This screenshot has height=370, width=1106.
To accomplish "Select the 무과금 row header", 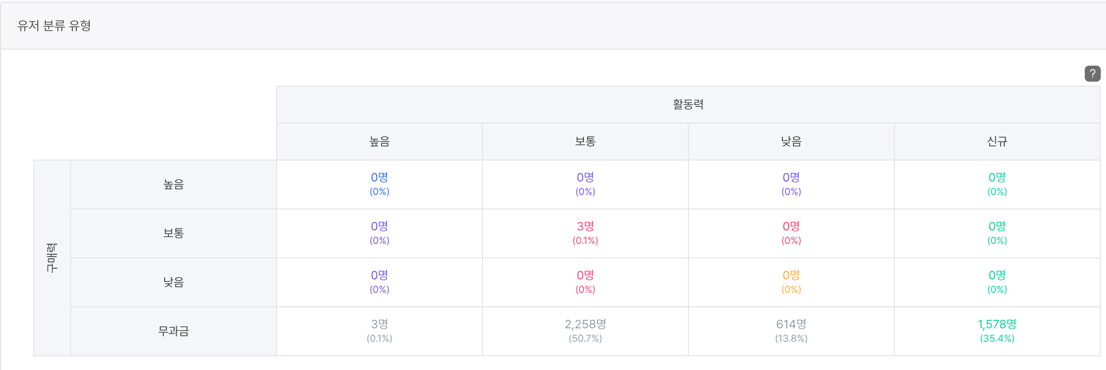I will pyautogui.click(x=174, y=331).
